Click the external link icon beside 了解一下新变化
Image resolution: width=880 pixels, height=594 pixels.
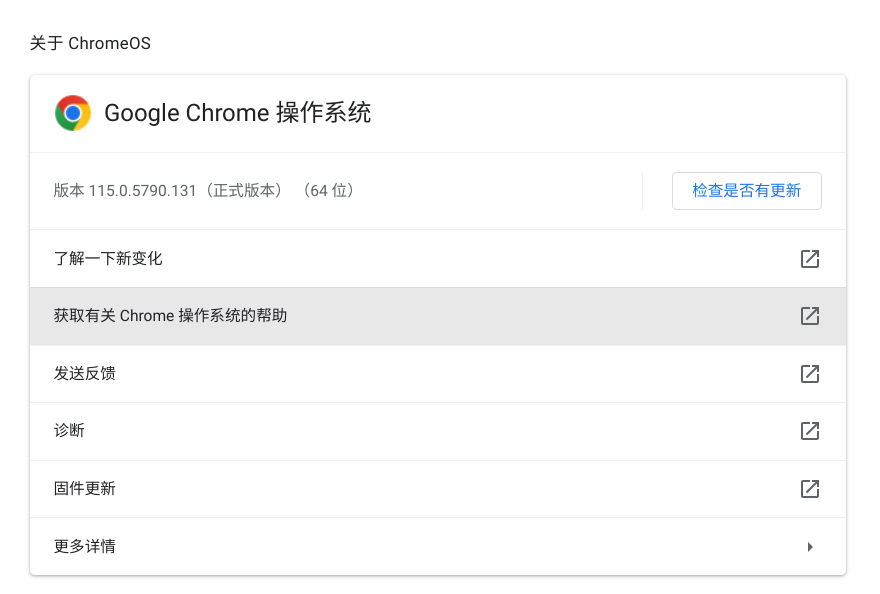(809, 258)
